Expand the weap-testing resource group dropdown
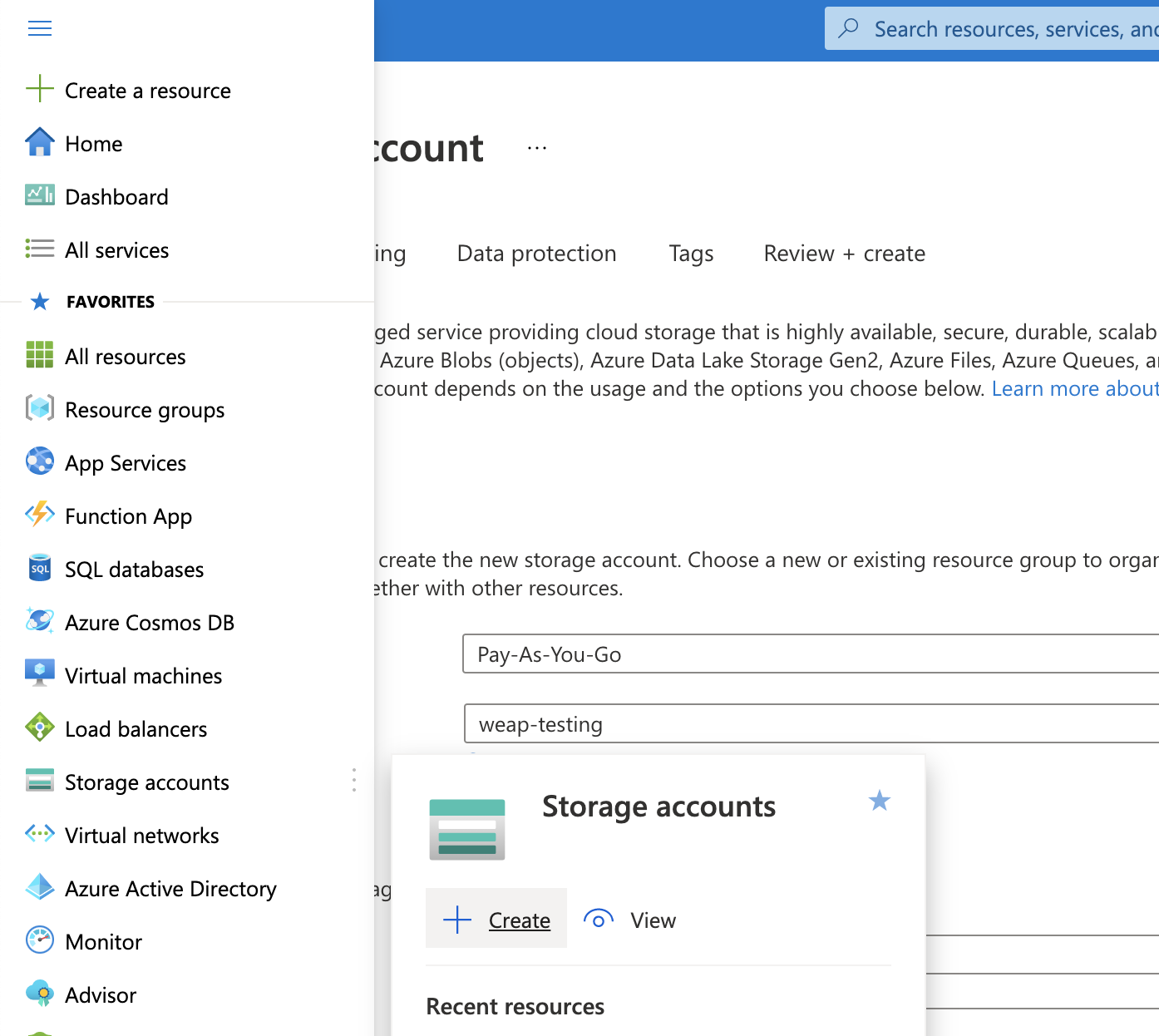The width and height of the screenshot is (1159, 1036). [811, 724]
